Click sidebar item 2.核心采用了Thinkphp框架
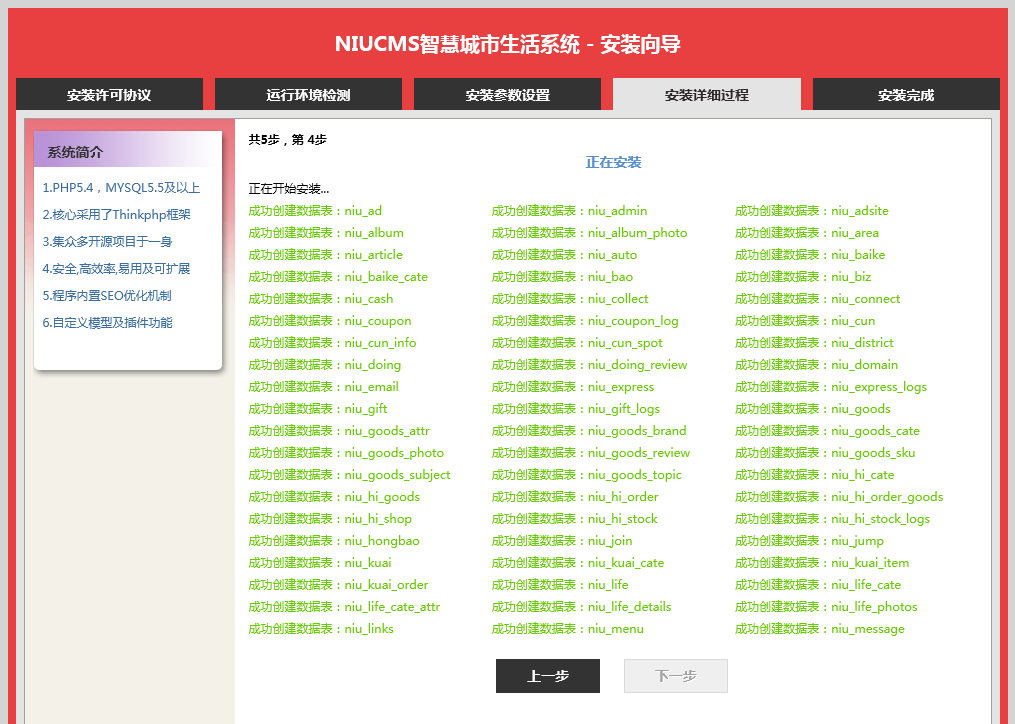This screenshot has height=724, width=1015. coord(117,215)
